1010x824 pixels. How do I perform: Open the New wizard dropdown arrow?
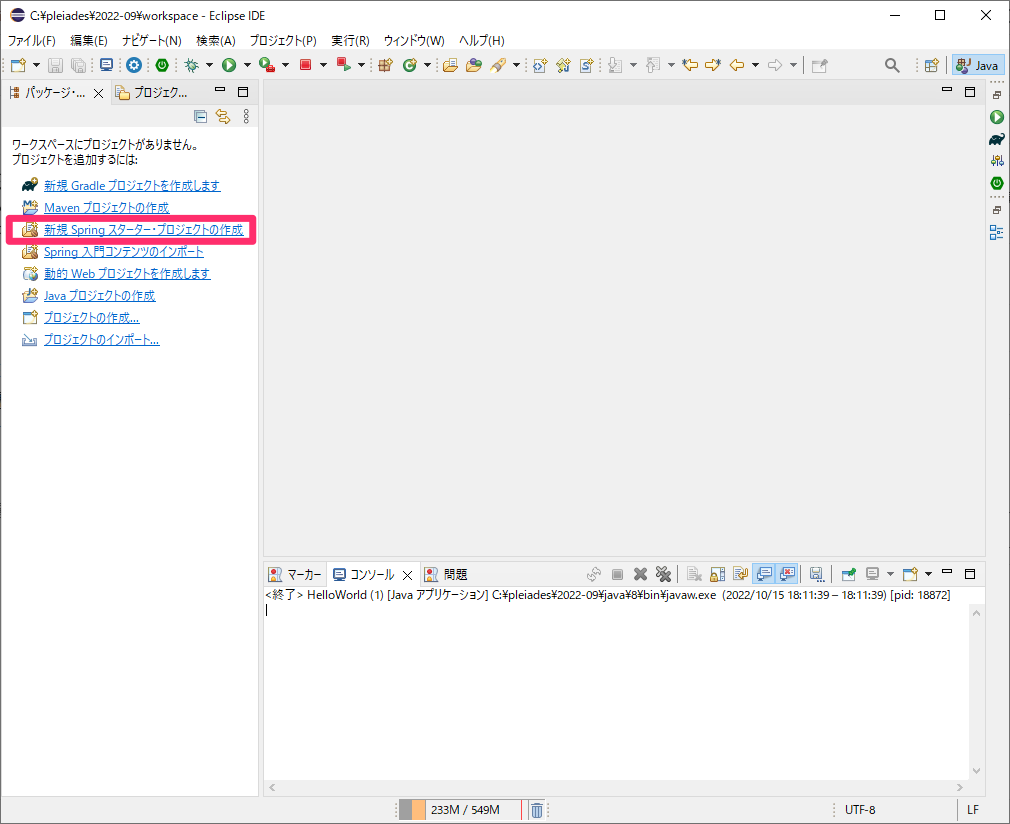36,65
